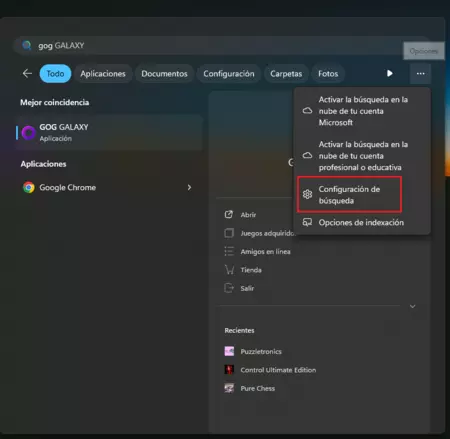Click the search magnifier icon
The width and height of the screenshot is (450, 439).
27,45
